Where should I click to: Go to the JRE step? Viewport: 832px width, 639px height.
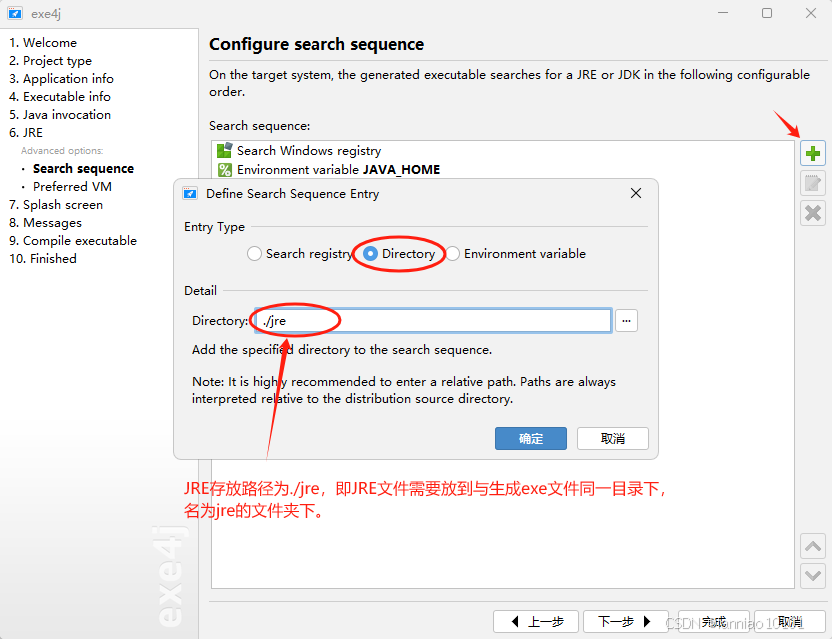pyautogui.click(x=26, y=133)
